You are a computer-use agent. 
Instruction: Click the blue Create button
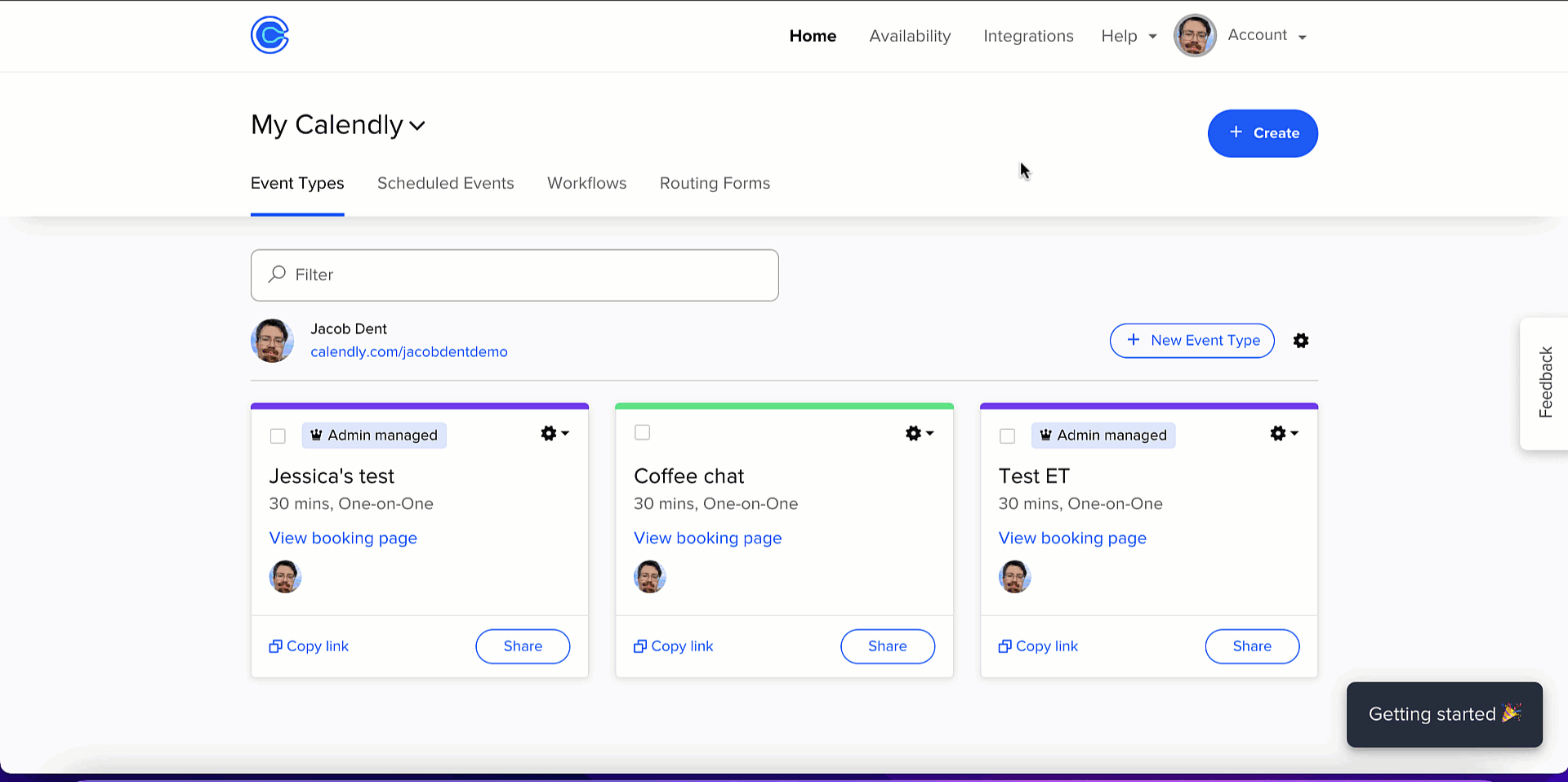(x=1263, y=133)
